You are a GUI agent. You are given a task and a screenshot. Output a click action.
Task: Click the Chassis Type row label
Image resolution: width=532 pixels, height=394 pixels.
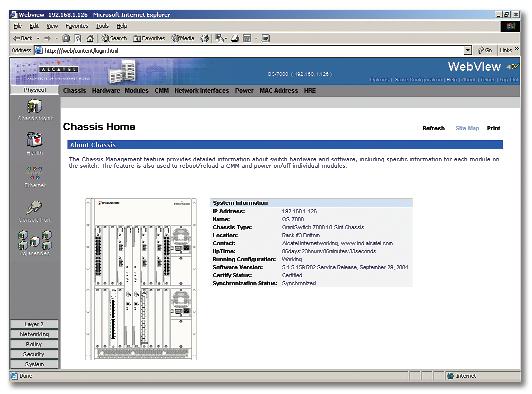tap(232, 227)
